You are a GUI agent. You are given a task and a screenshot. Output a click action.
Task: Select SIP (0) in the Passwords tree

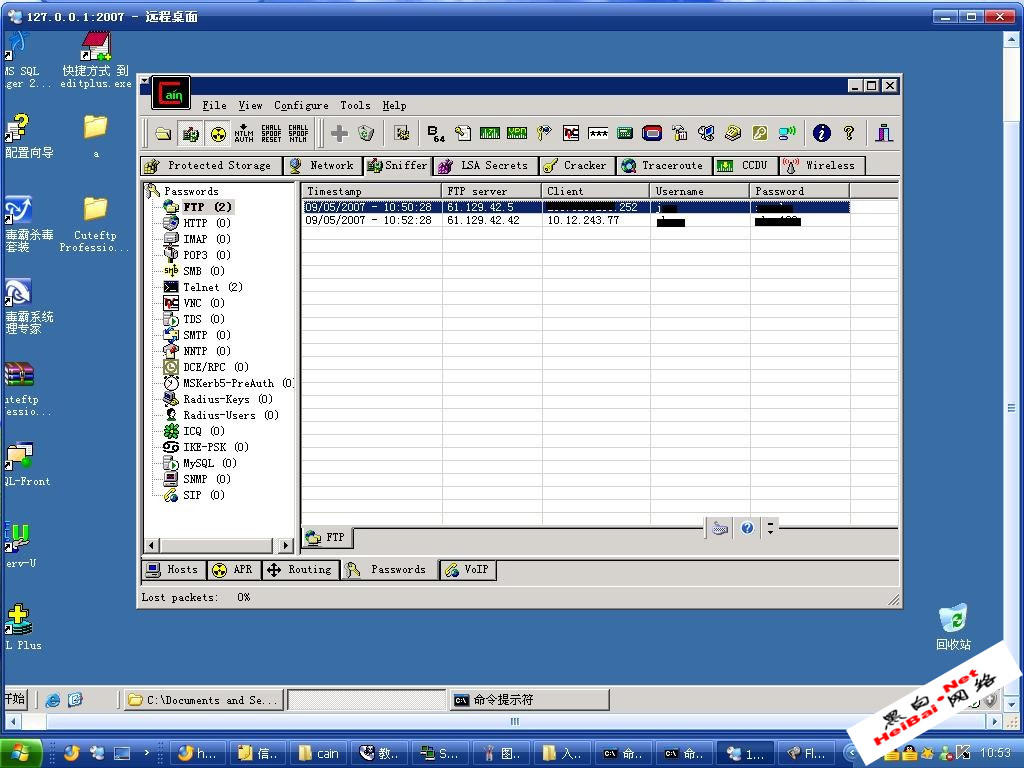(204, 495)
